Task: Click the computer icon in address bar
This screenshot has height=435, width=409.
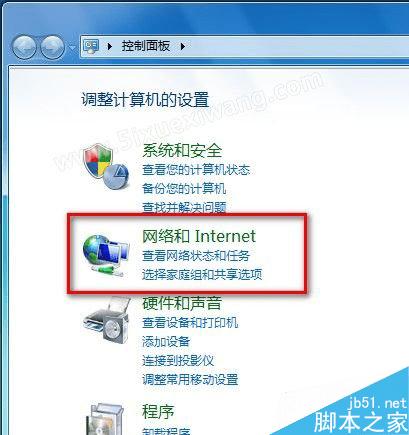Action: click(91, 46)
